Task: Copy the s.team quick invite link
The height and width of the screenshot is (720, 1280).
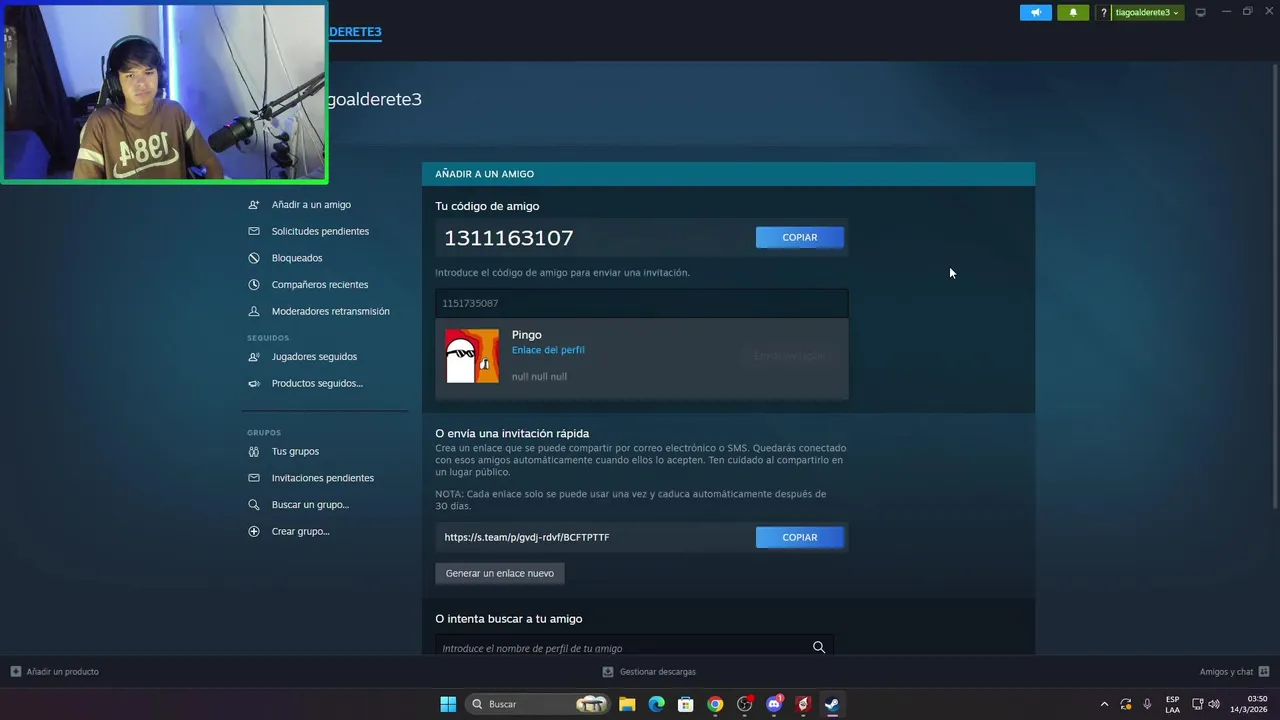Action: pyautogui.click(x=800, y=537)
